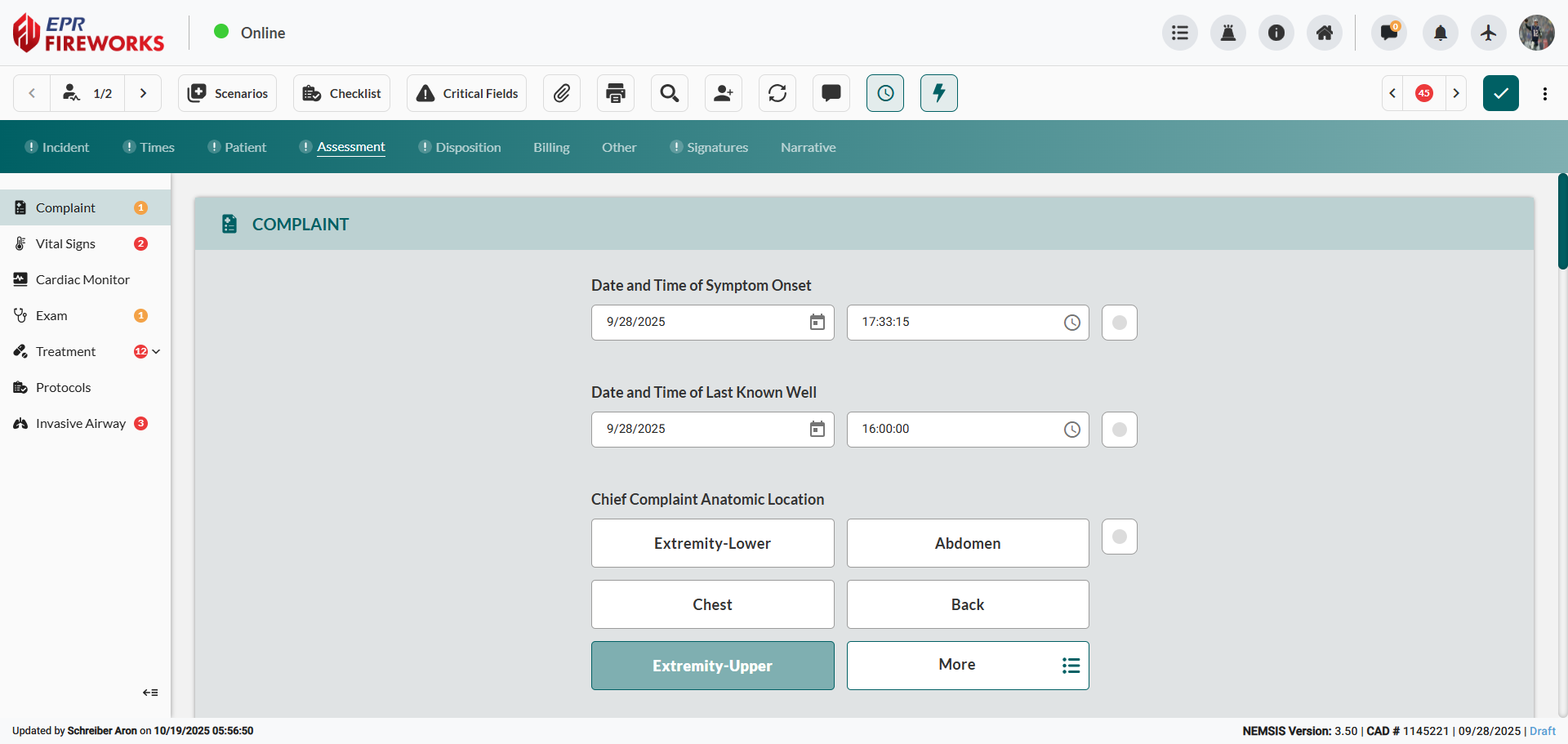Open the notifications bell icon
The image size is (1568, 744).
coord(1441,33)
